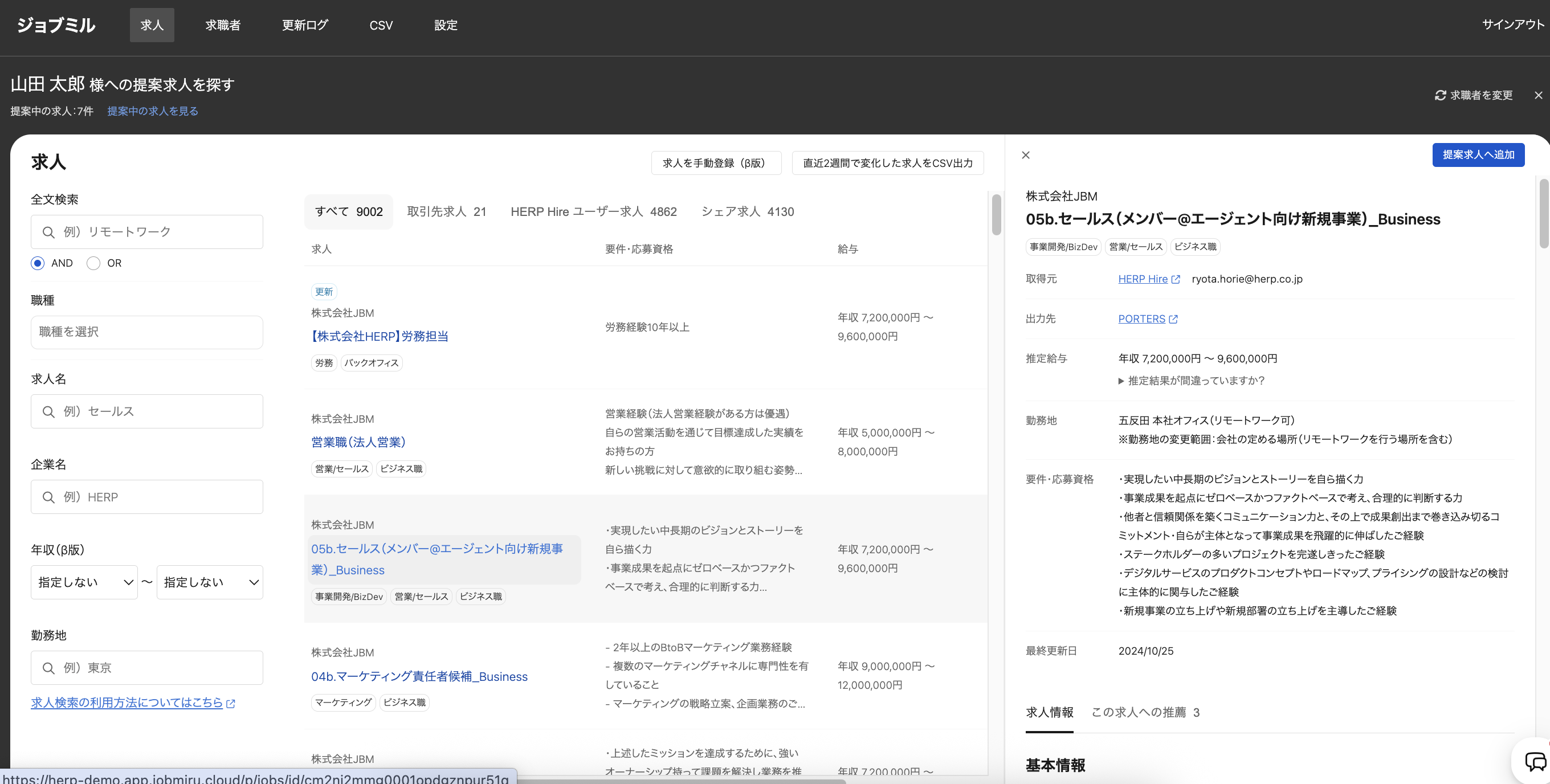Image resolution: width=1550 pixels, height=784 pixels.
Task: Click 提案中の求人を見る link
Action: (x=153, y=111)
